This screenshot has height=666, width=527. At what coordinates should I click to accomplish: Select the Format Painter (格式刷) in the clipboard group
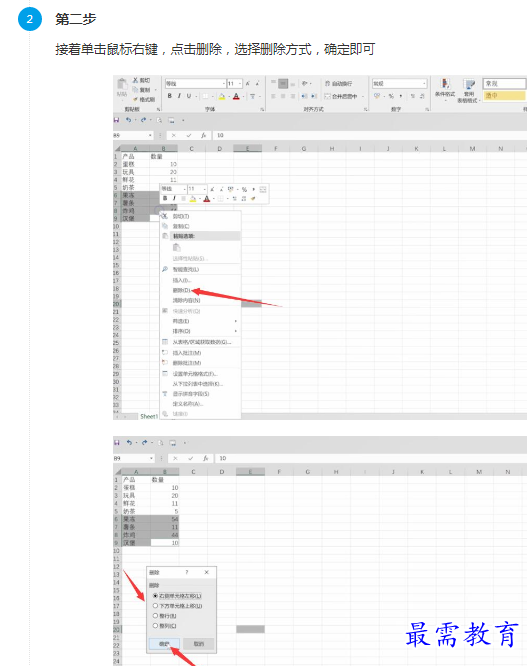pos(144,99)
